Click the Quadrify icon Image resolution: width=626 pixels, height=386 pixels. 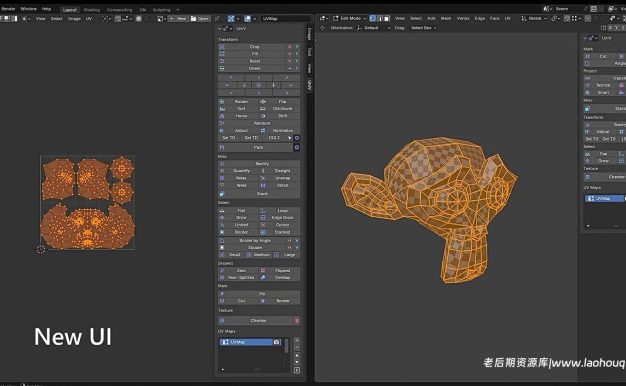pos(222,171)
